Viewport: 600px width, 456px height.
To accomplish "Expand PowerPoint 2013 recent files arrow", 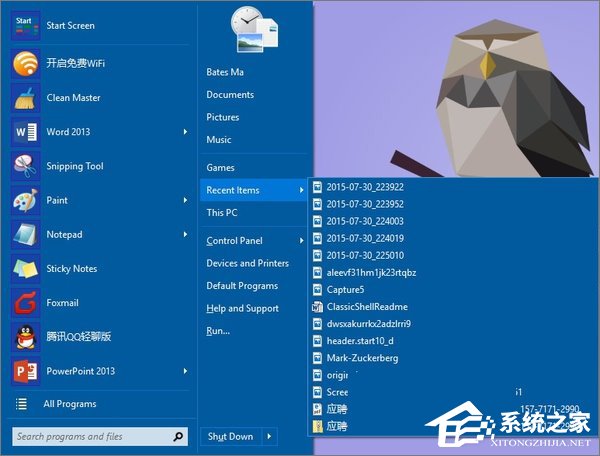I will point(185,371).
